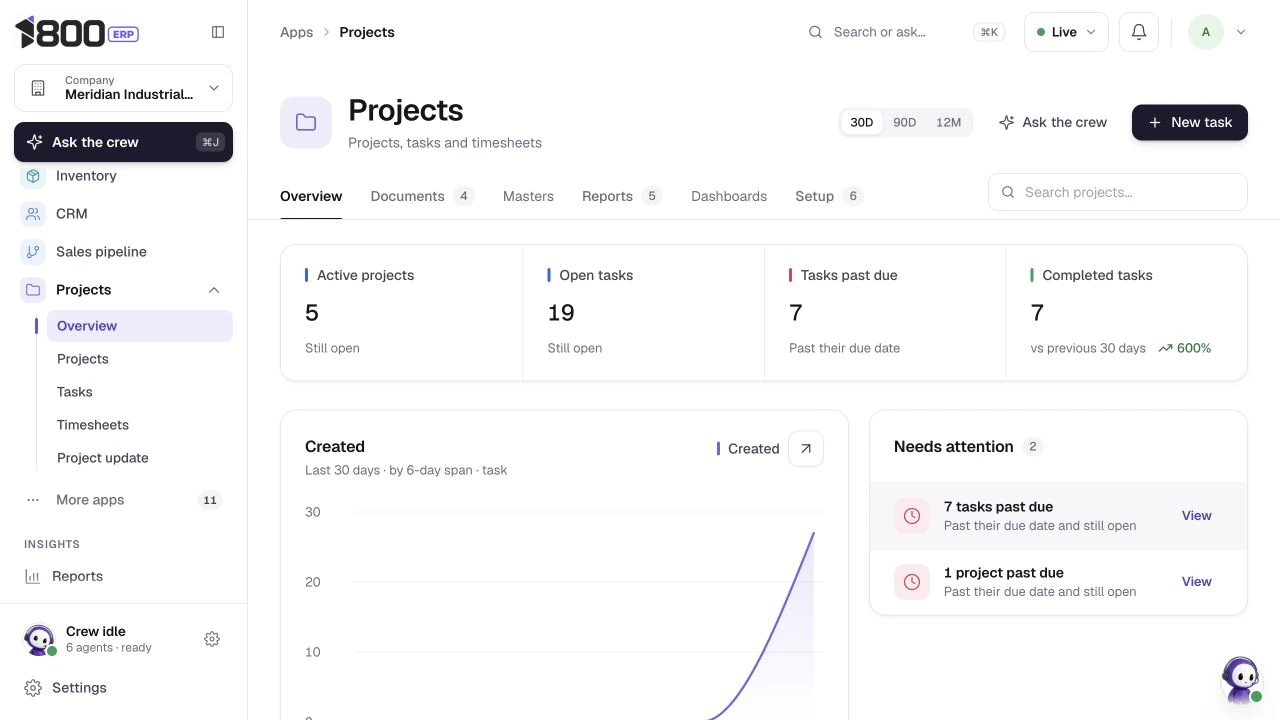The width and height of the screenshot is (1280, 720).
Task: Open crew settings gear icon
Action: (212, 639)
